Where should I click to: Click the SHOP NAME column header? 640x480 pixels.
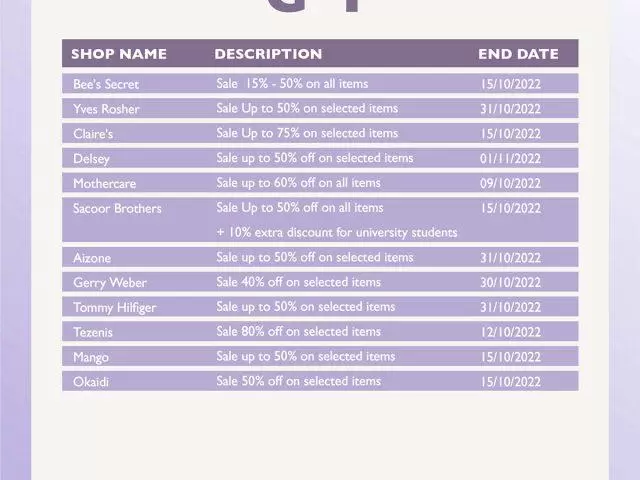coord(119,54)
